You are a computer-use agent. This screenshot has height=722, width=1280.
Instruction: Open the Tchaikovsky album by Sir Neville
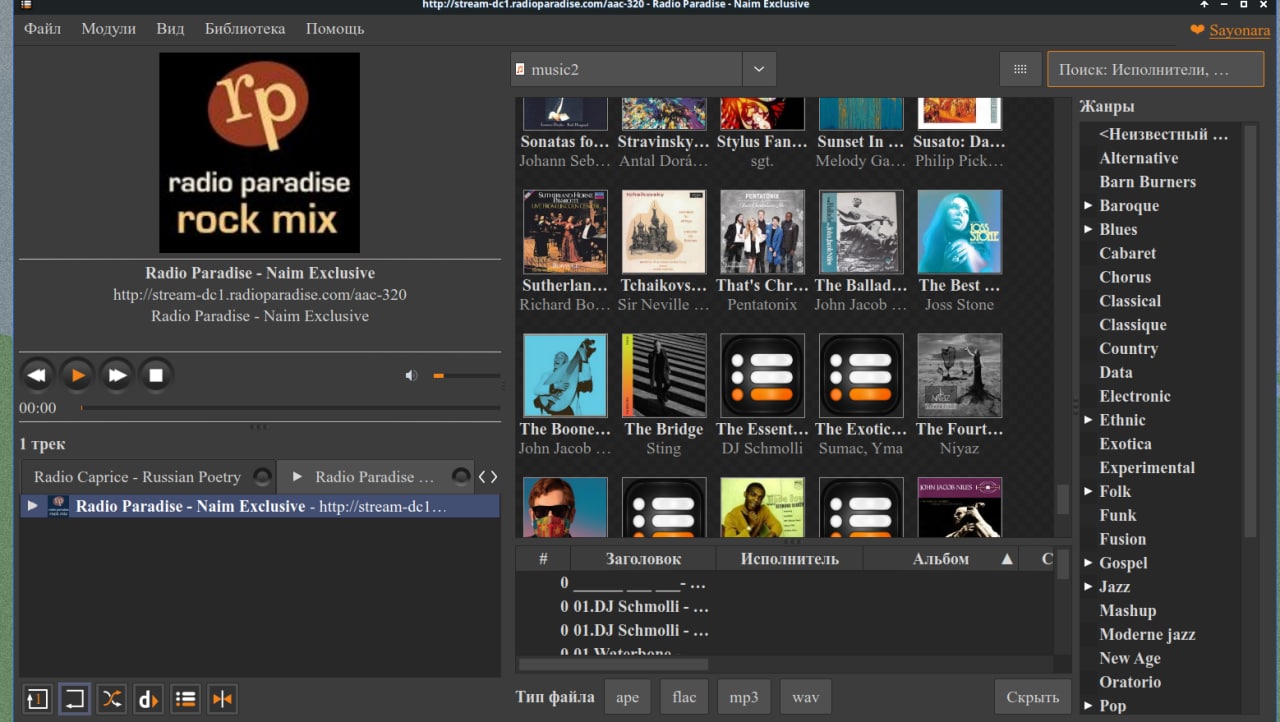[x=664, y=232]
